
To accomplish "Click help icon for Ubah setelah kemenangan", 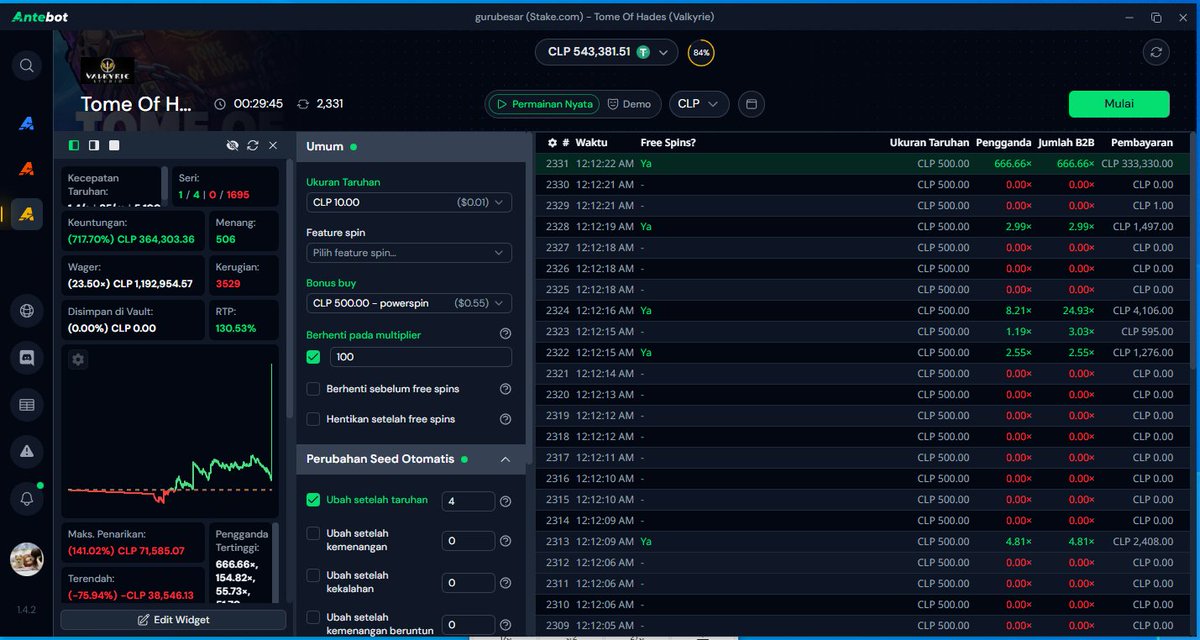I will pos(505,541).
